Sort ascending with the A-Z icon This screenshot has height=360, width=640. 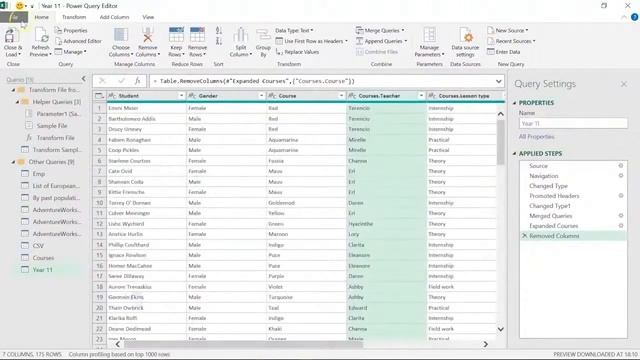coord(219,31)
